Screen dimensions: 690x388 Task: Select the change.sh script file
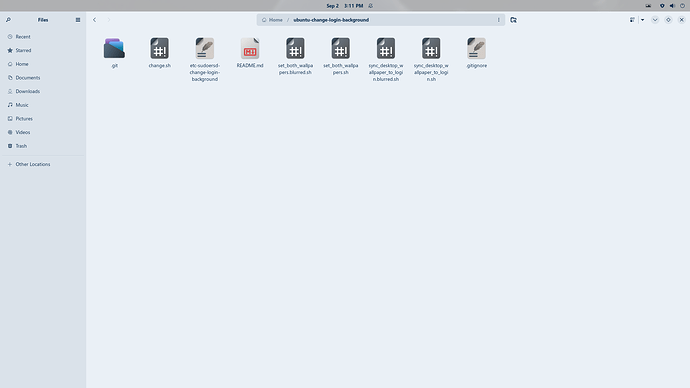point(159,53)
